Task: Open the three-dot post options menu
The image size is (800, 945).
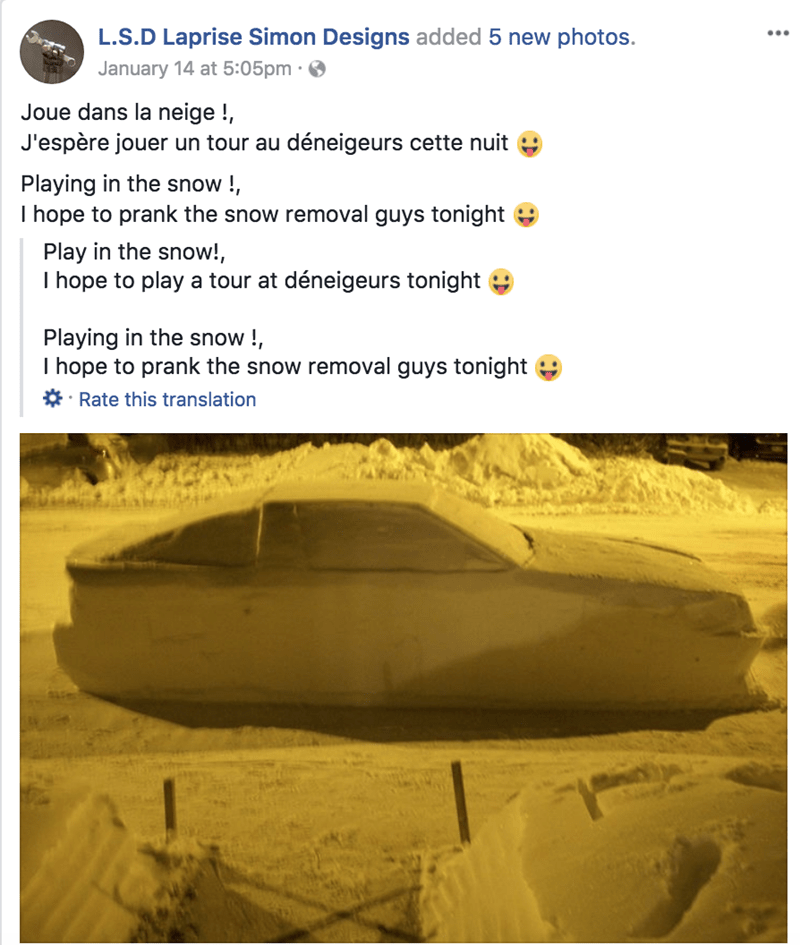Action: coord(778,33)
